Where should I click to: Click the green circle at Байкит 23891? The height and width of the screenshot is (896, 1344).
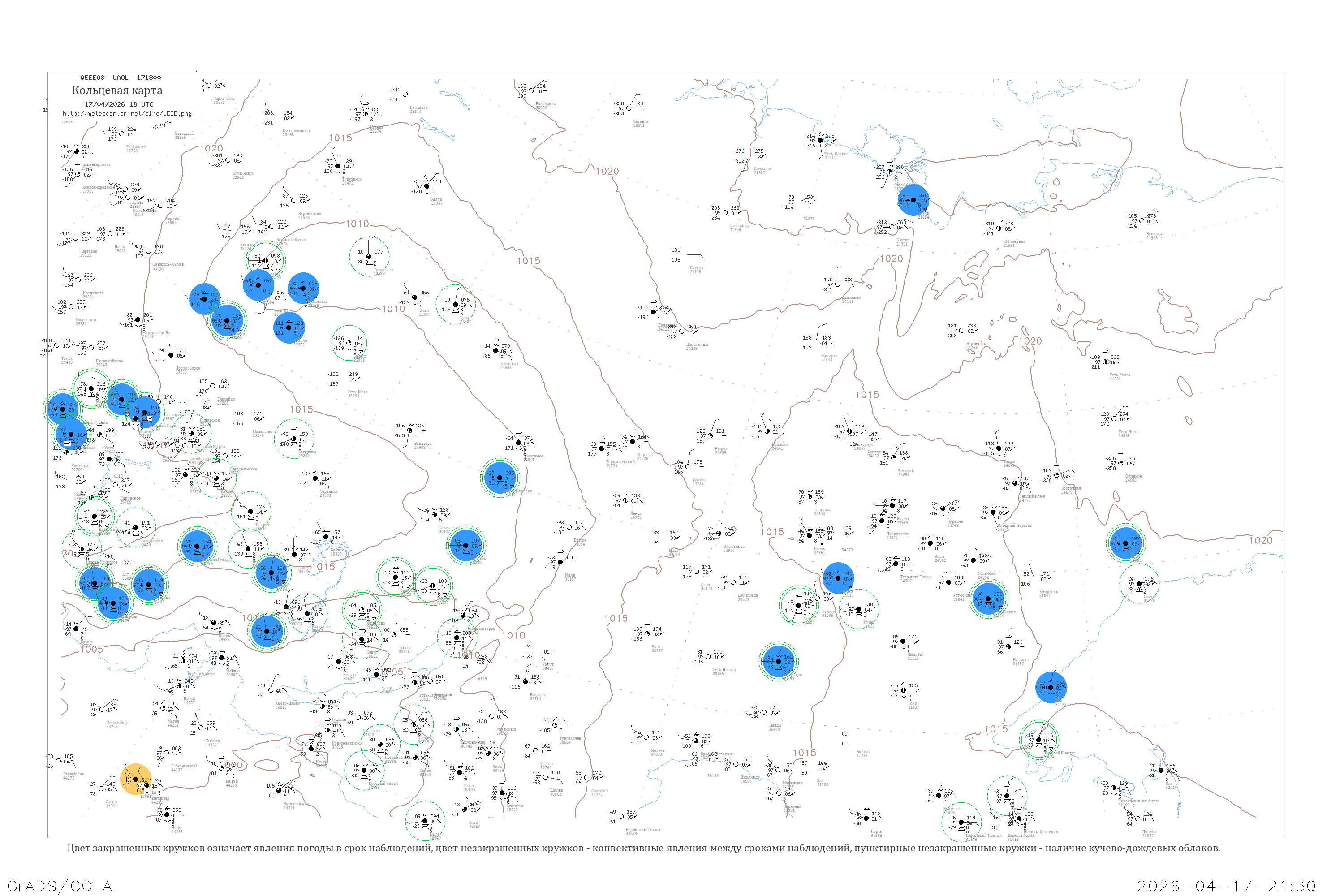(349, 343)
